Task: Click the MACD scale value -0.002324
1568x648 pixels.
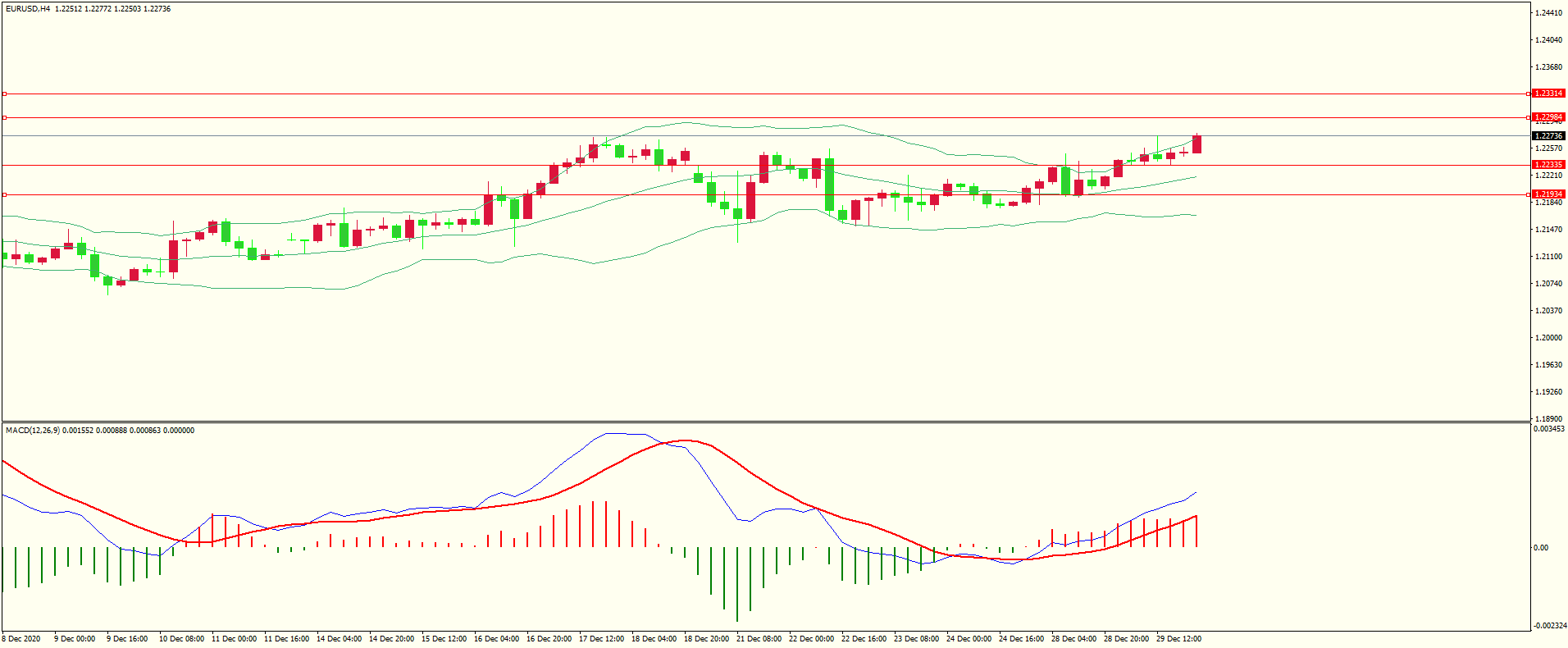Action: click(x=1550, y=626)
